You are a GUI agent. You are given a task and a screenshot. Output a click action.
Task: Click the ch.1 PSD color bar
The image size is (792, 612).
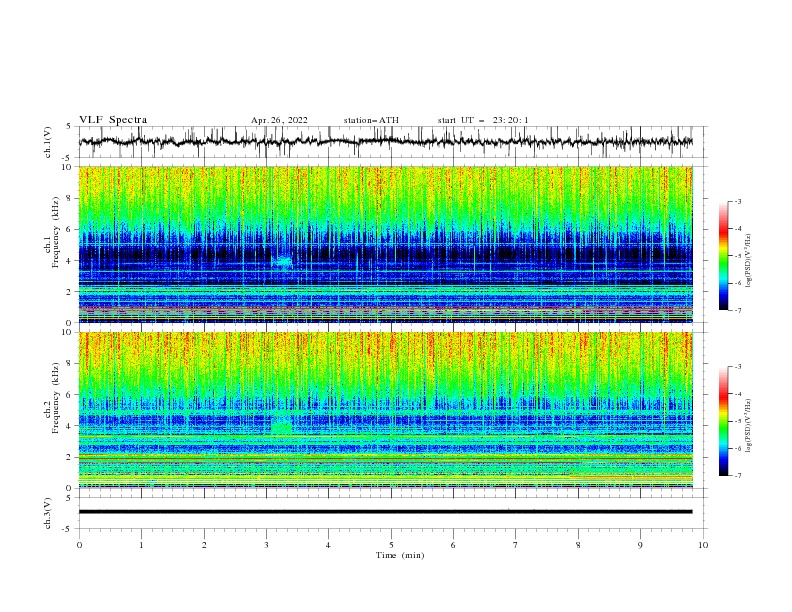coord(723,256)
